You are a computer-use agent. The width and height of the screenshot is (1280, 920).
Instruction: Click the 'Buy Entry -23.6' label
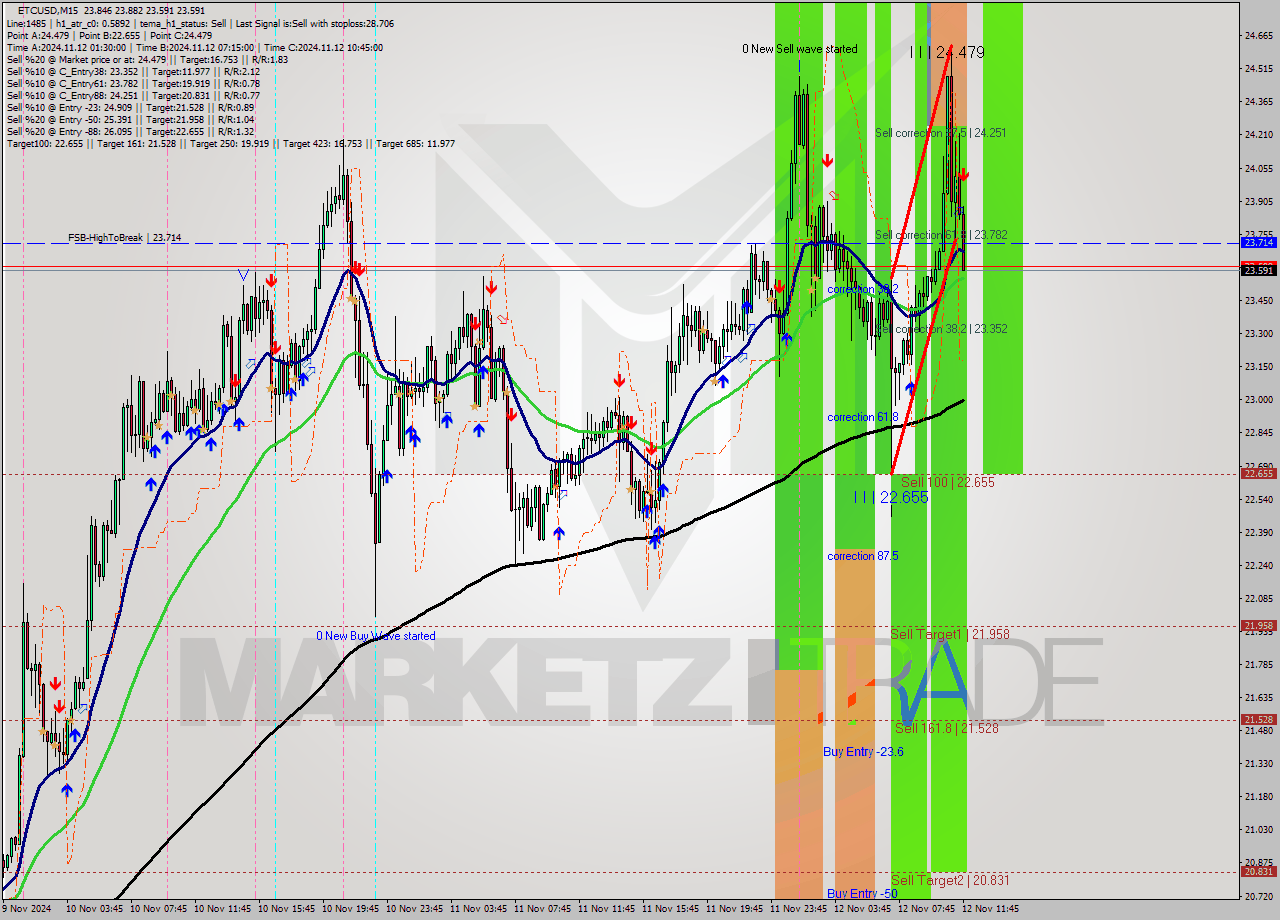863,752
